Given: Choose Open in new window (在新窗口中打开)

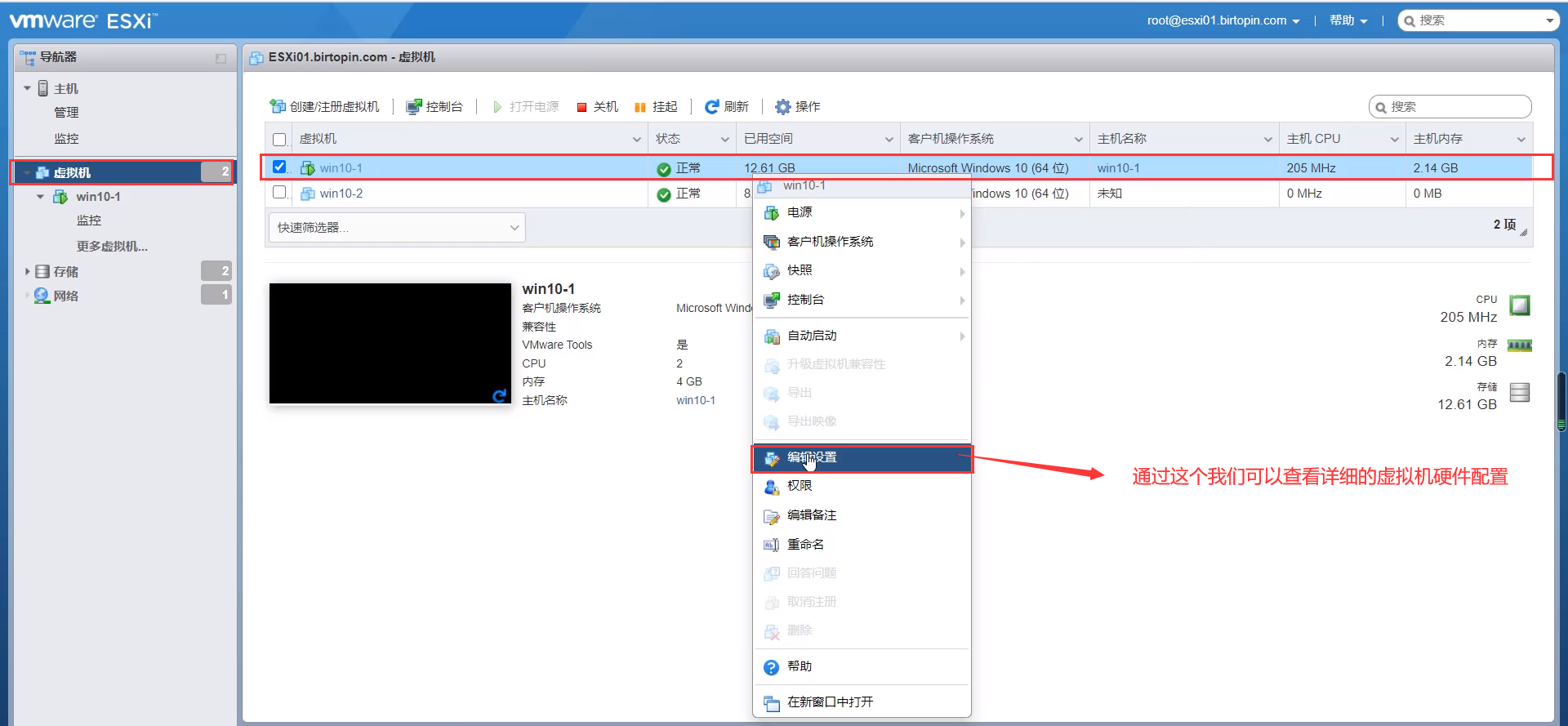Looking at the screenshot, I should click(862, 702).
